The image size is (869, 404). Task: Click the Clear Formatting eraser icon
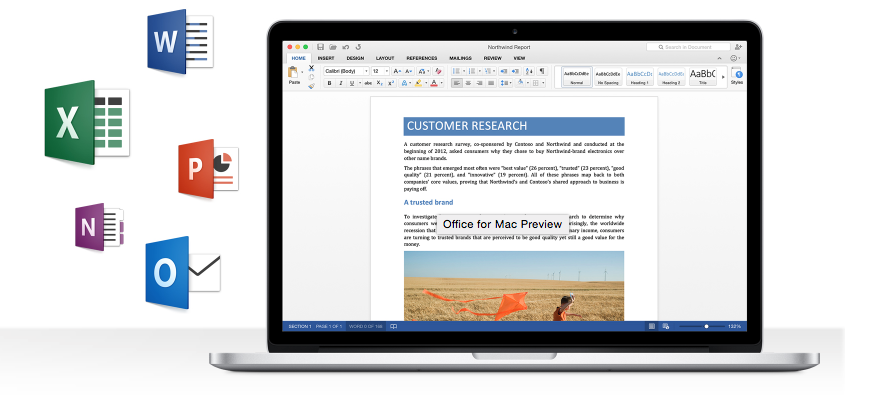coord(438,71)
